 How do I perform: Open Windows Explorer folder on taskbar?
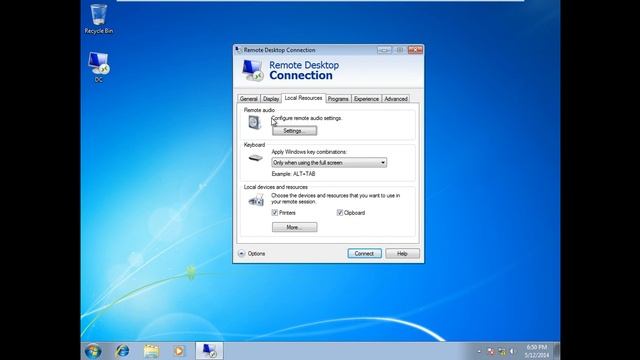tap(151, 351)
